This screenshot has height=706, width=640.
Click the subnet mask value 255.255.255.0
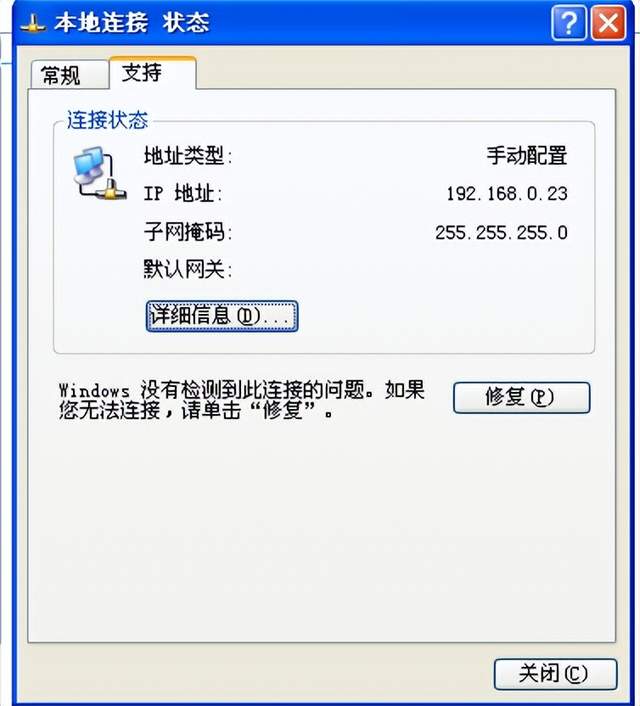tap(501, 233)
